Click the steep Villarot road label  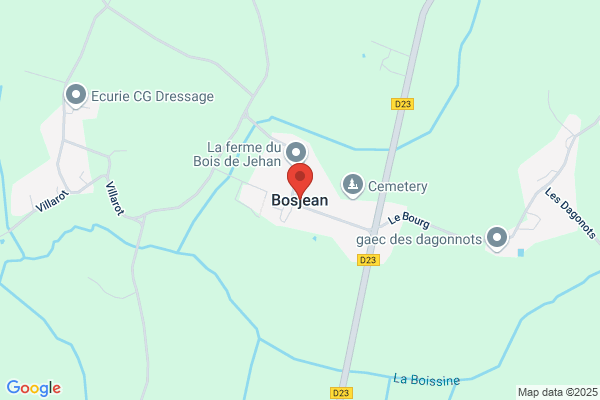[x=115, y=198]
